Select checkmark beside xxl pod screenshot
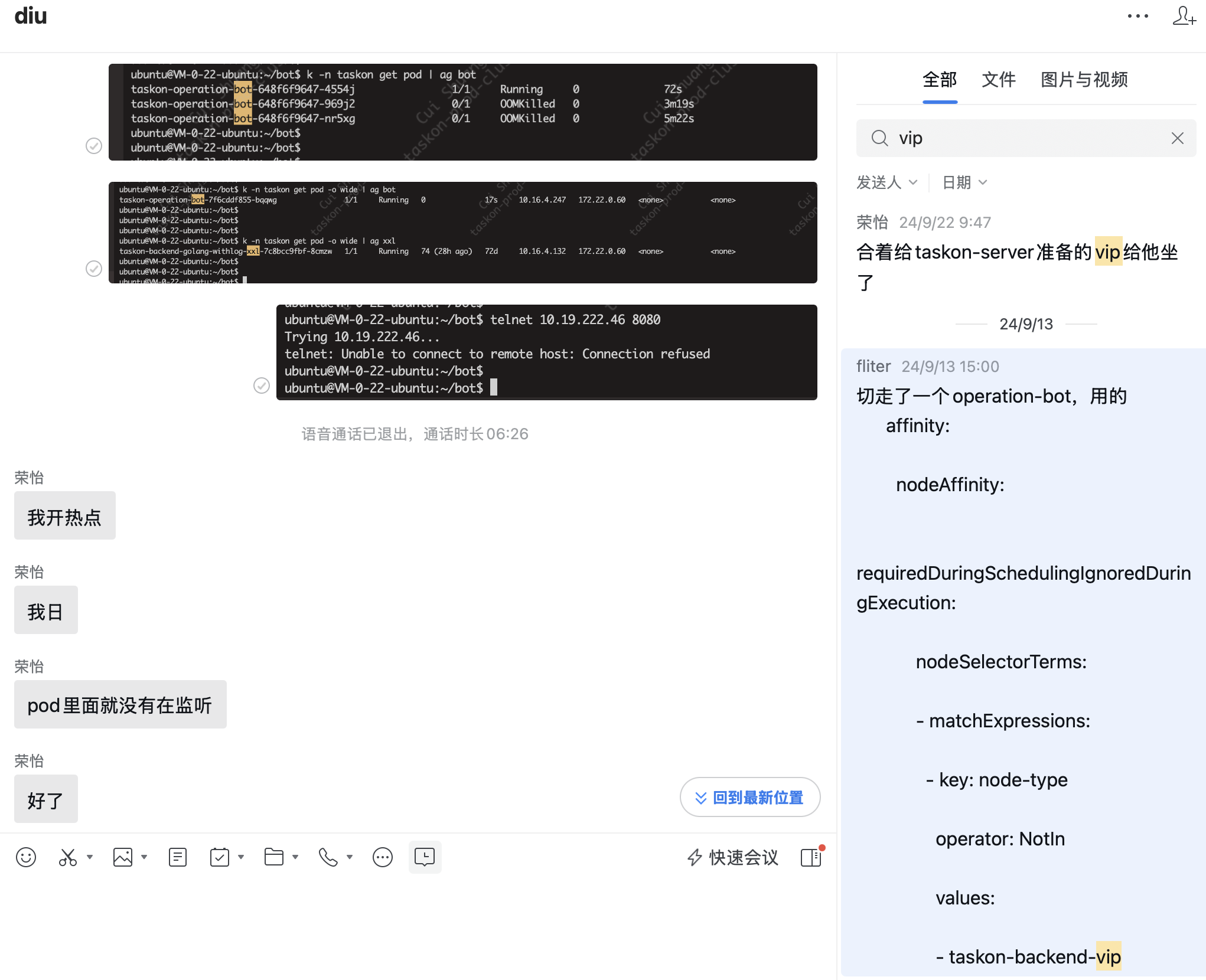 tap(94, 269)
